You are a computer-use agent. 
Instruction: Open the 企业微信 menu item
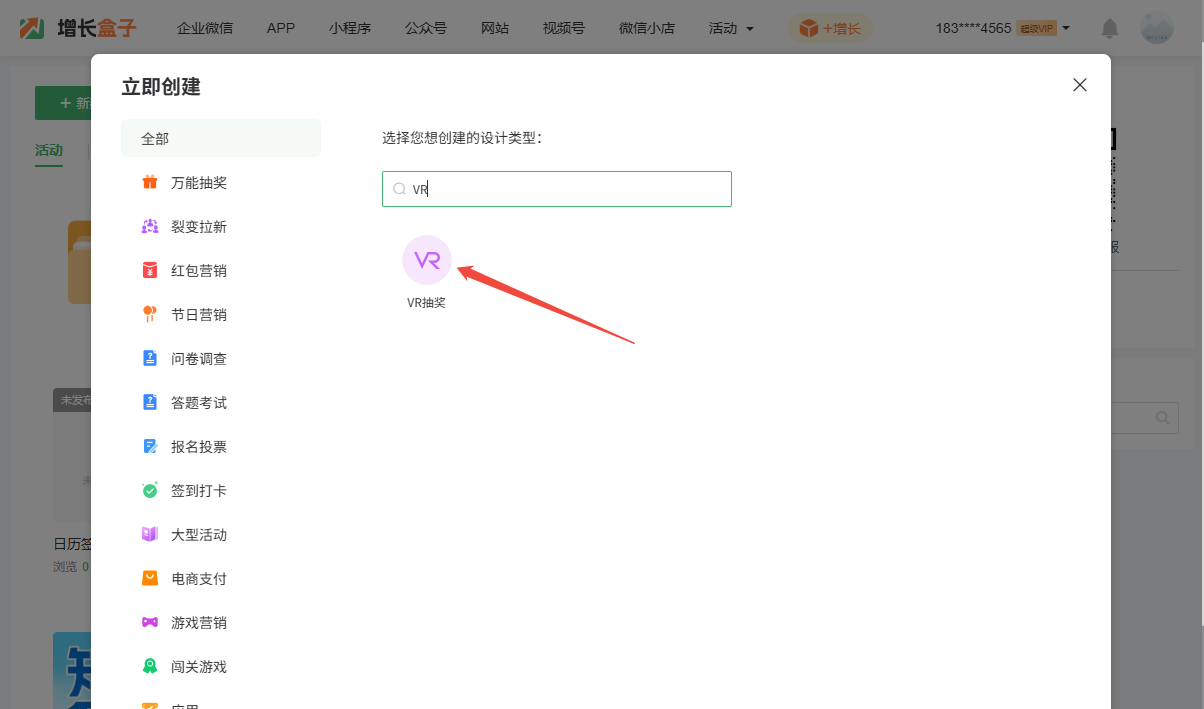[x=205, y=28]
